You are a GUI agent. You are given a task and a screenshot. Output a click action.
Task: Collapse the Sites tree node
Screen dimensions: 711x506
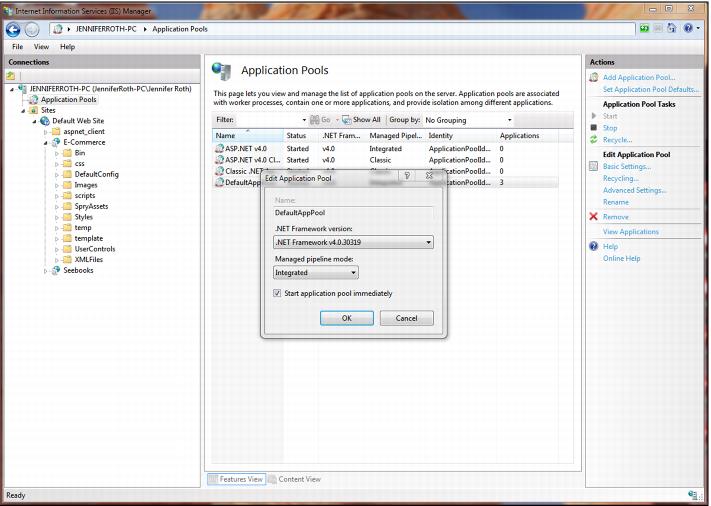pyautogui.click(x=23, y=111)
